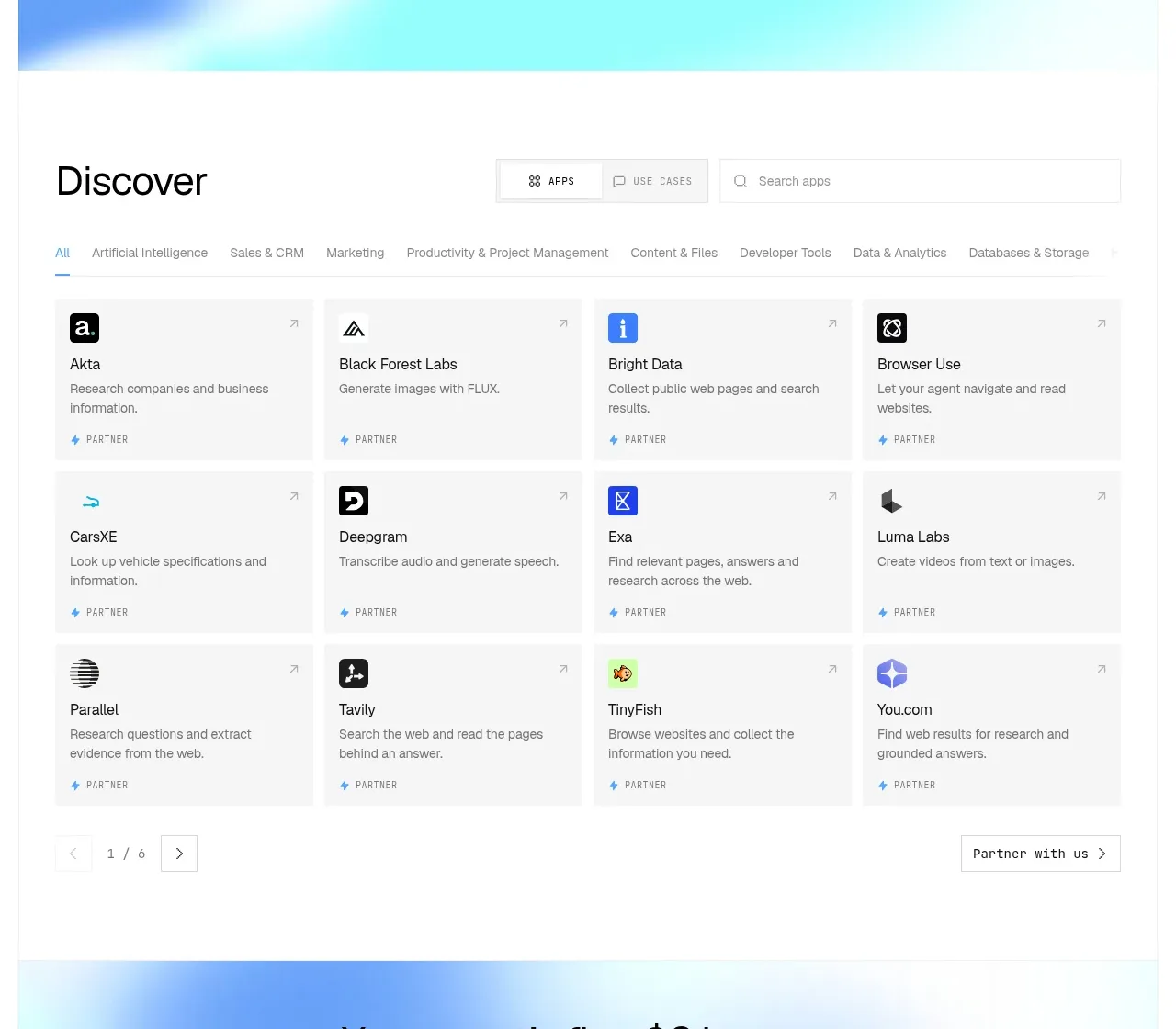
Task: Open the Luma Labs logo icon
Action: coord(892,501)
